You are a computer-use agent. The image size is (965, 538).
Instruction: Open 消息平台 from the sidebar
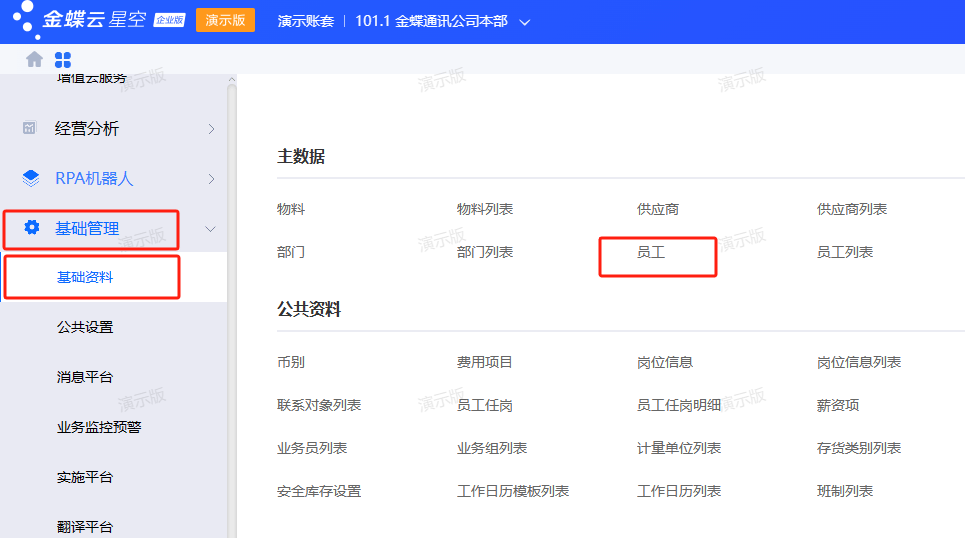(85, 377)
